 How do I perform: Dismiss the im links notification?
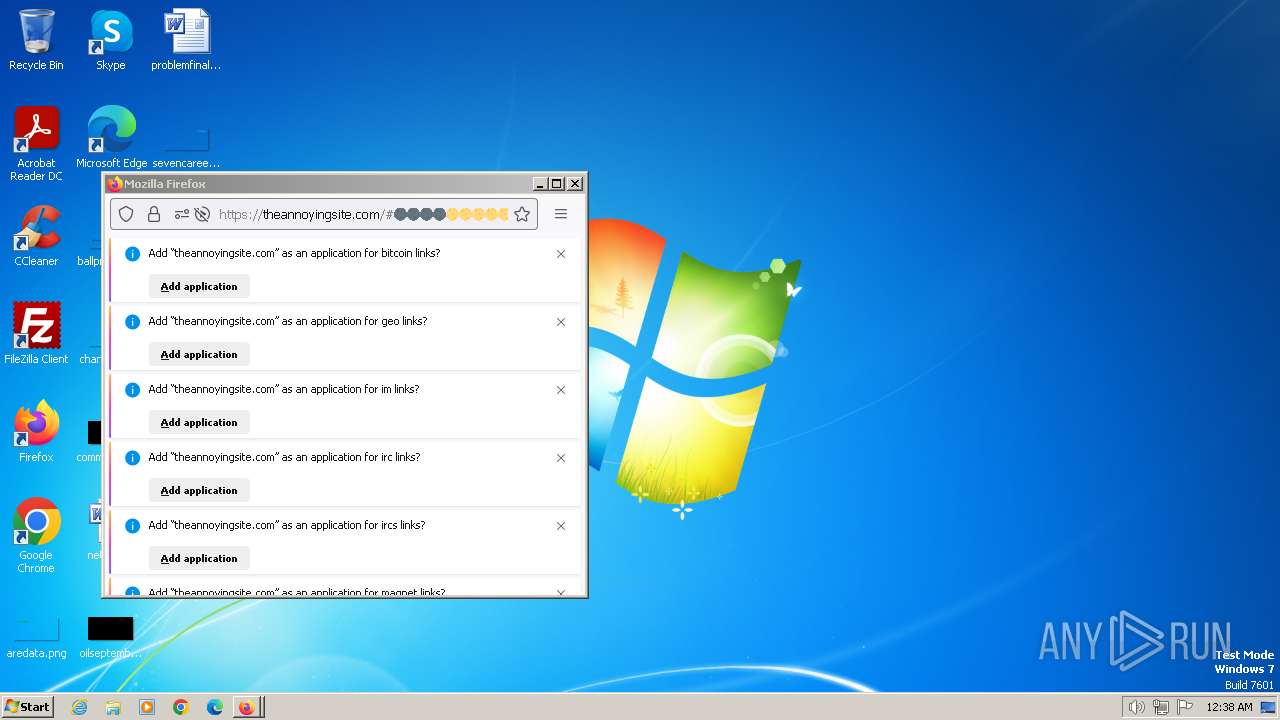(561, 390)
